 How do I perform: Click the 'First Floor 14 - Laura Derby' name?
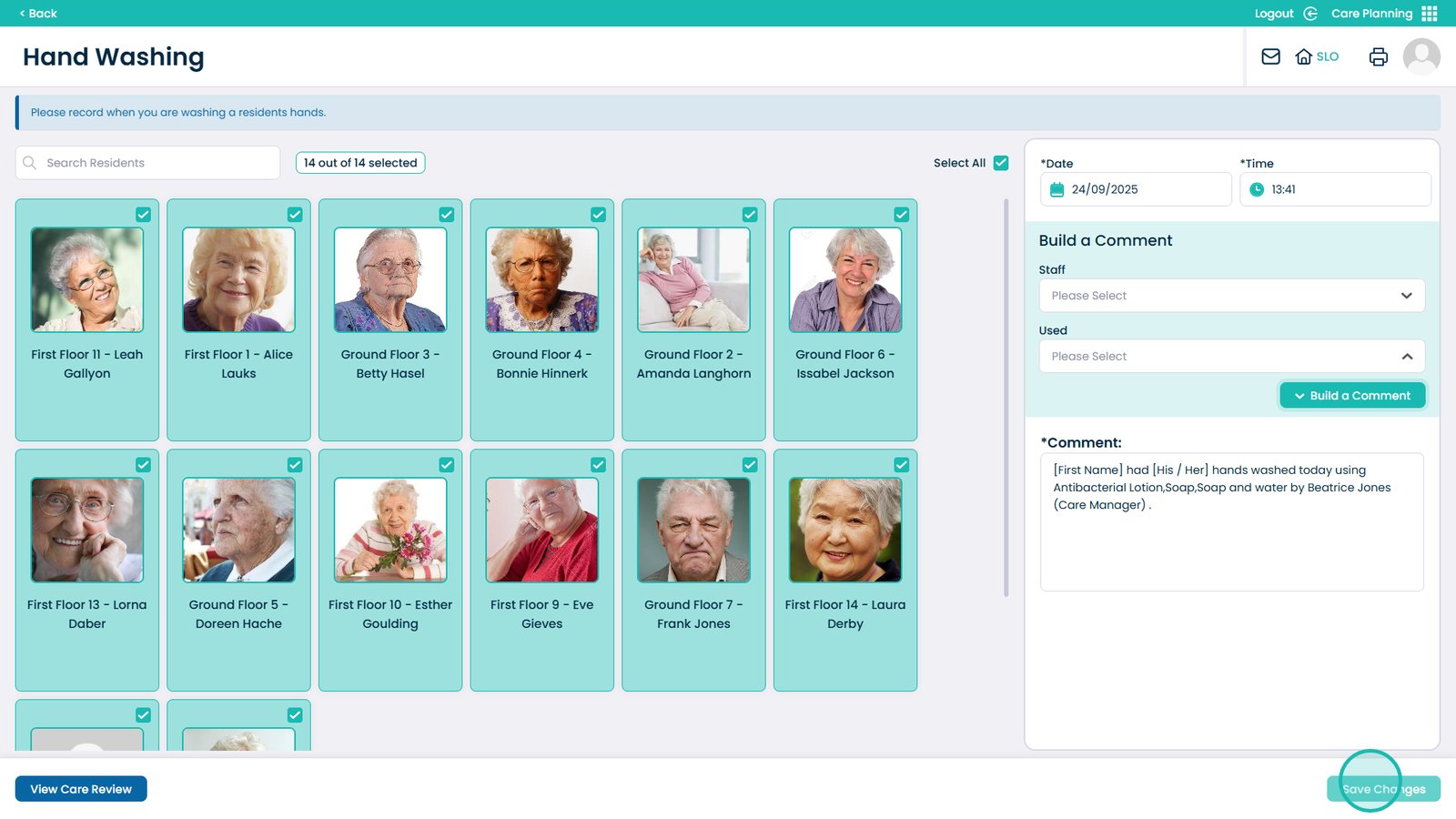[x=845, y=614]
